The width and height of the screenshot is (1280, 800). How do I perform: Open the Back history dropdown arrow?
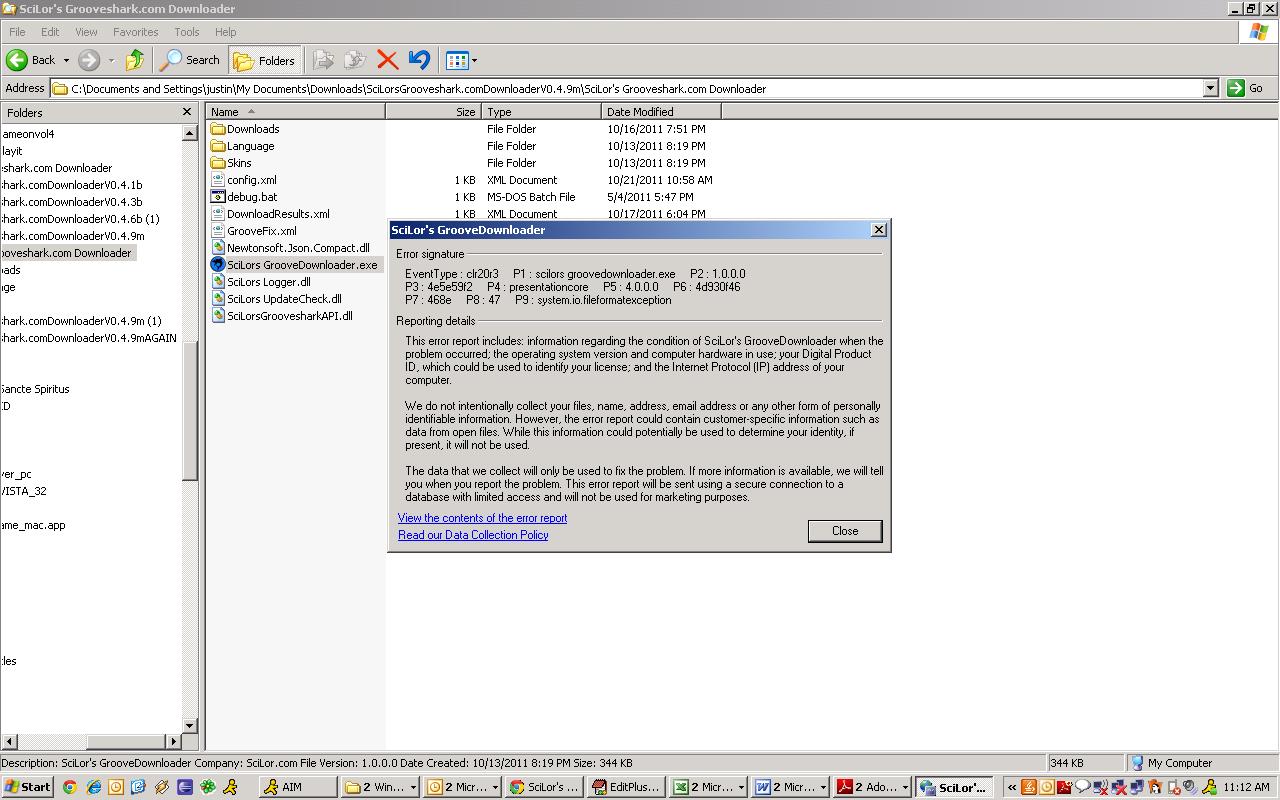click(x=66, y=61)
